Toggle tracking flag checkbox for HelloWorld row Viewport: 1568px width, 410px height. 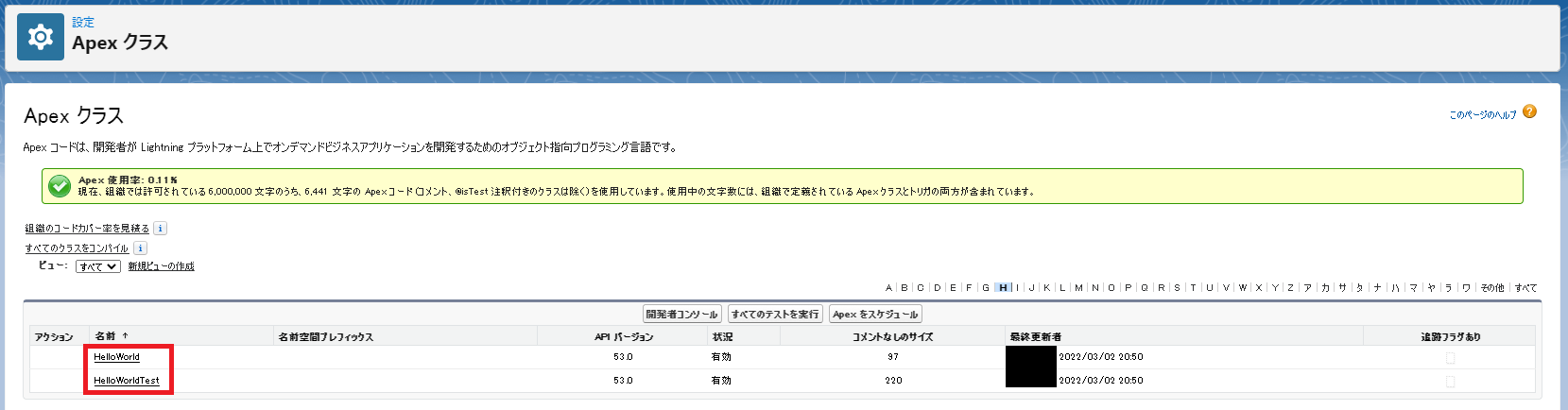click(1450, 358)
